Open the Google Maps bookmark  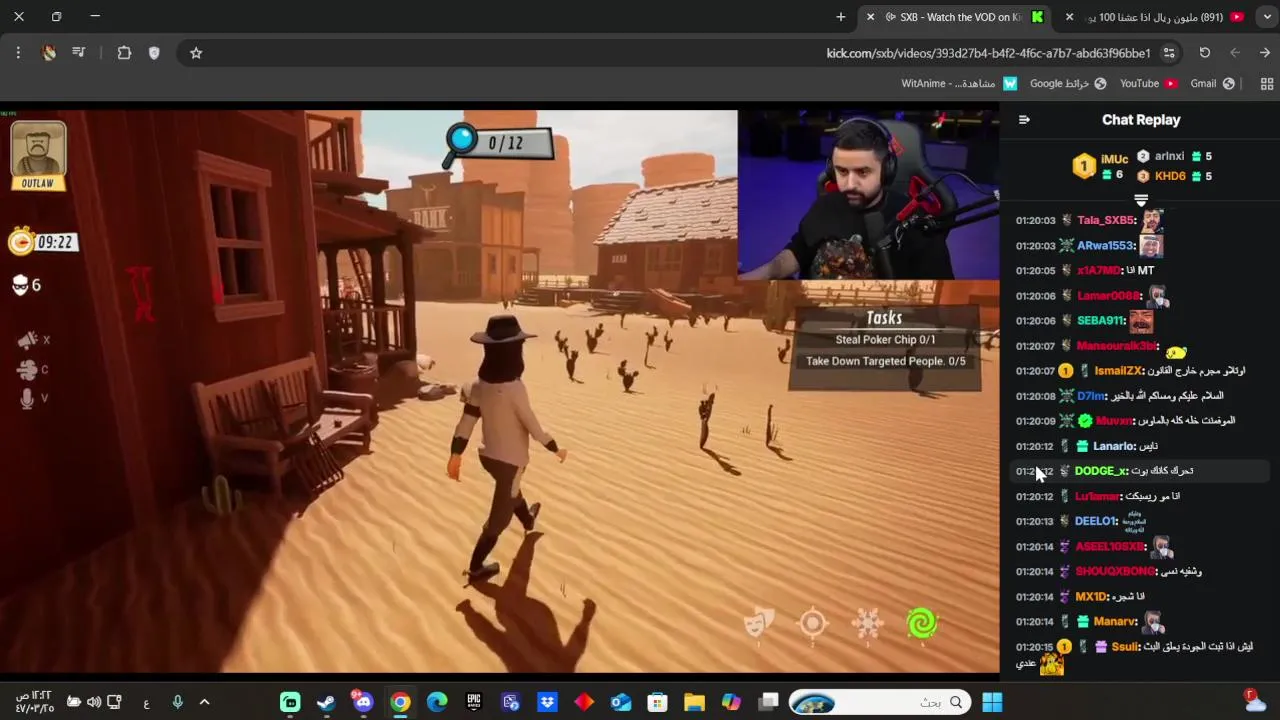coord(1068,84)
